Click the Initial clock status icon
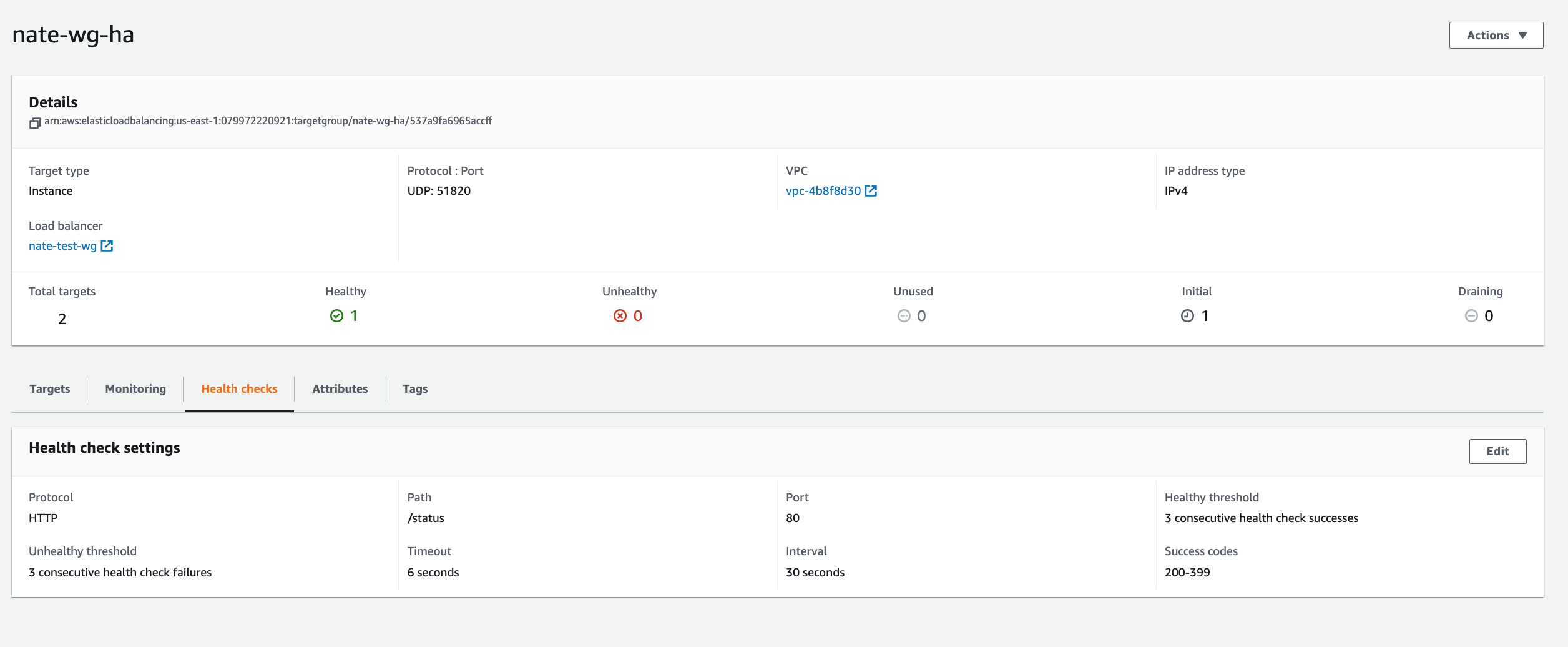 (1187, 316)
